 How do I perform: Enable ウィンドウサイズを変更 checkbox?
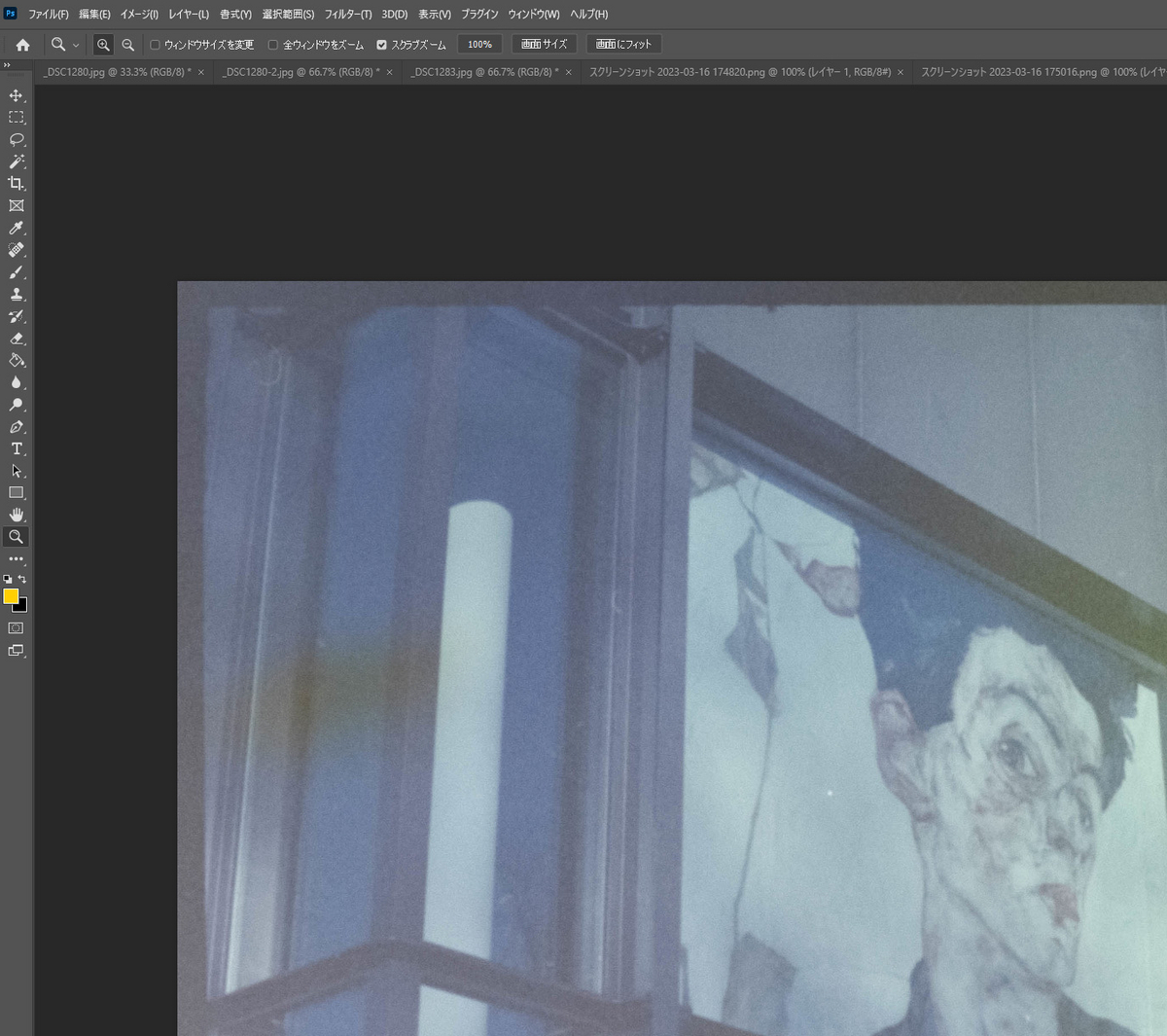[155, 45]
